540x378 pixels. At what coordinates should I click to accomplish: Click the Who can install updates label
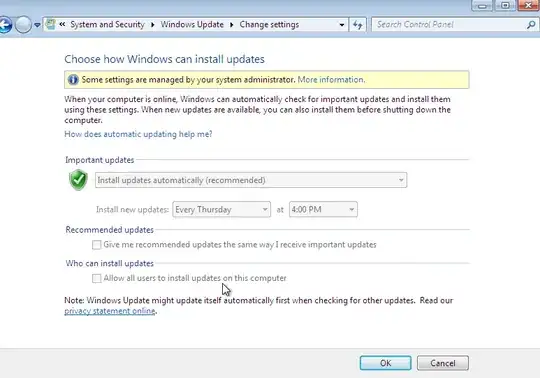tap(110, 263)
